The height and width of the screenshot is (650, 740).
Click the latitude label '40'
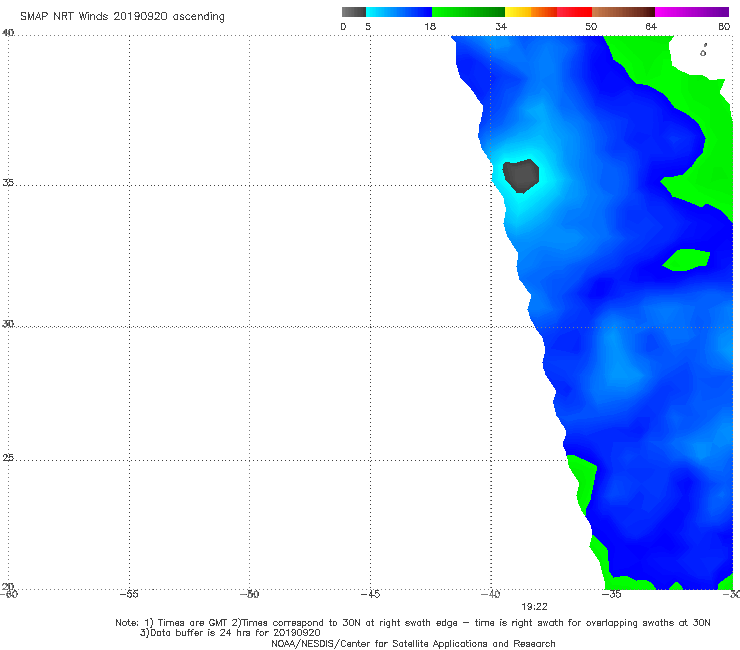(8, 33)
